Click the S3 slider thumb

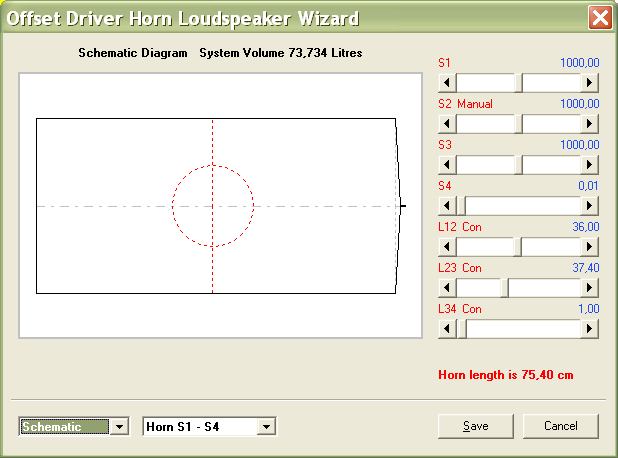click(519, 165)
